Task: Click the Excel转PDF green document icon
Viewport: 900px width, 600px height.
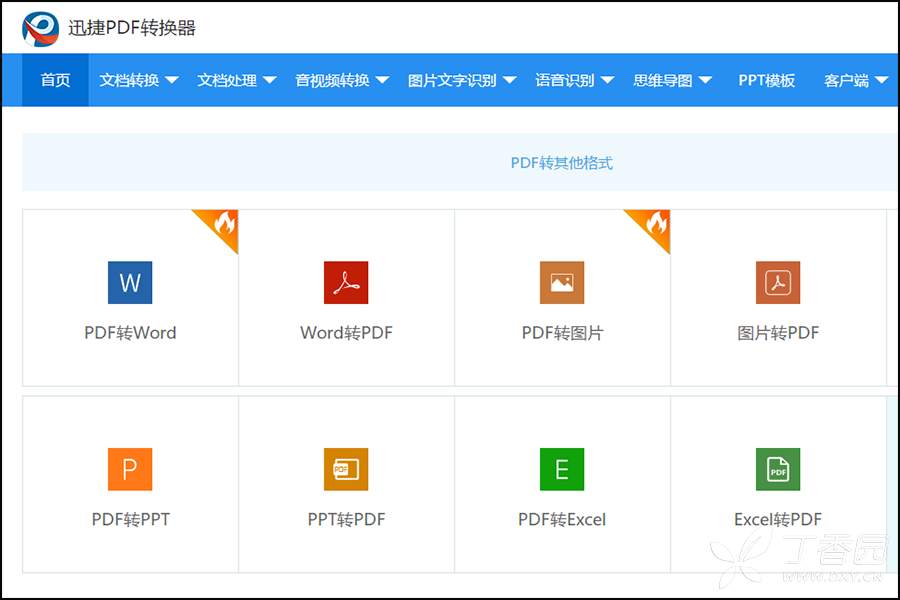Action: coord(778,469)
